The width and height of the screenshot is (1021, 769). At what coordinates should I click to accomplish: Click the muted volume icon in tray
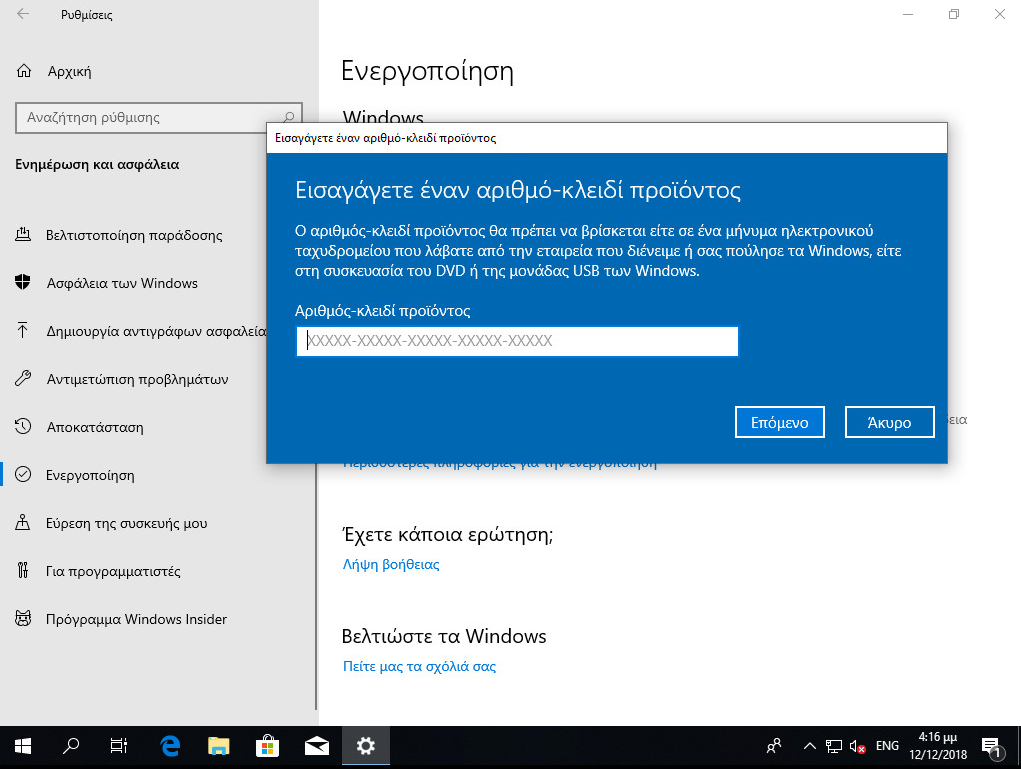point(858,747)
